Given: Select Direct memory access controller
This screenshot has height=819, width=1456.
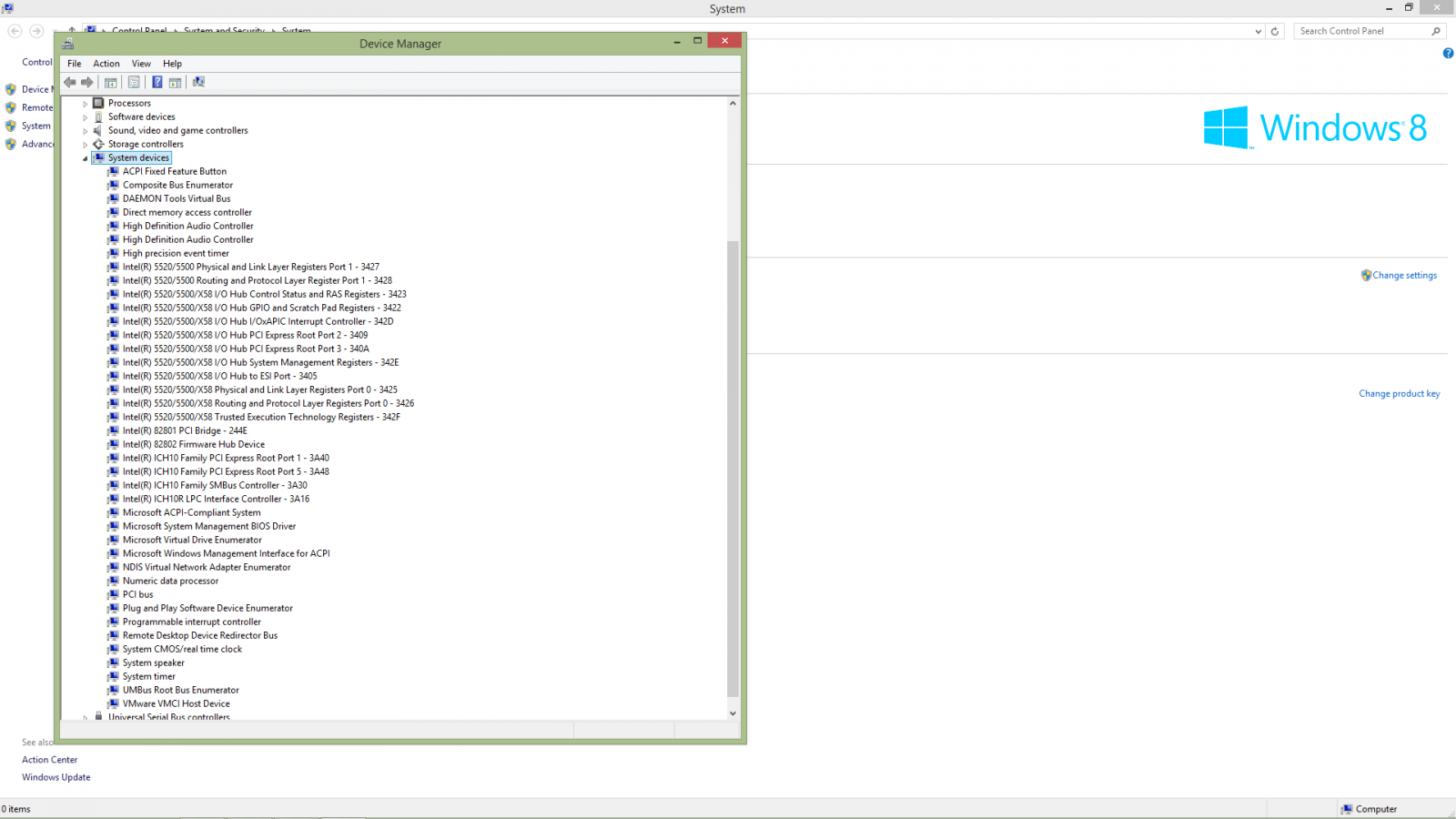Looking at the screenshot, I should click(187, 212).
